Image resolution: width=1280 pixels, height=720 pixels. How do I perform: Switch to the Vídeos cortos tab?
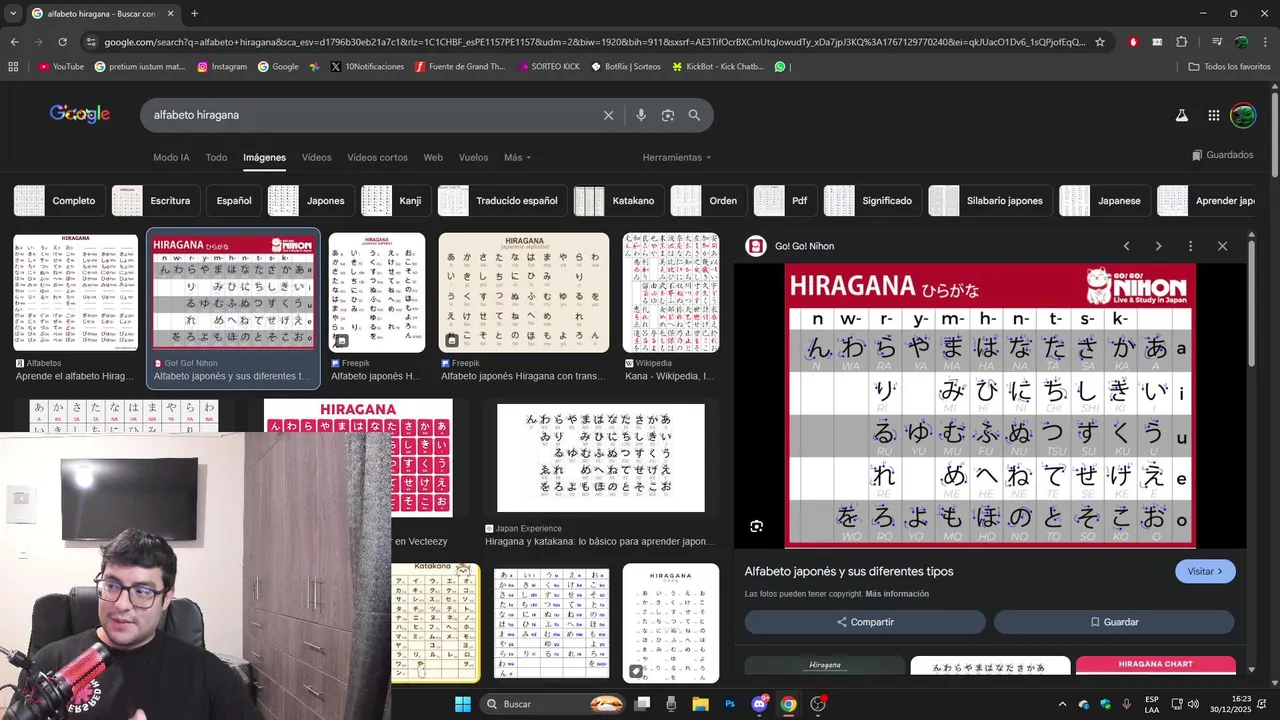coord(377,157)
